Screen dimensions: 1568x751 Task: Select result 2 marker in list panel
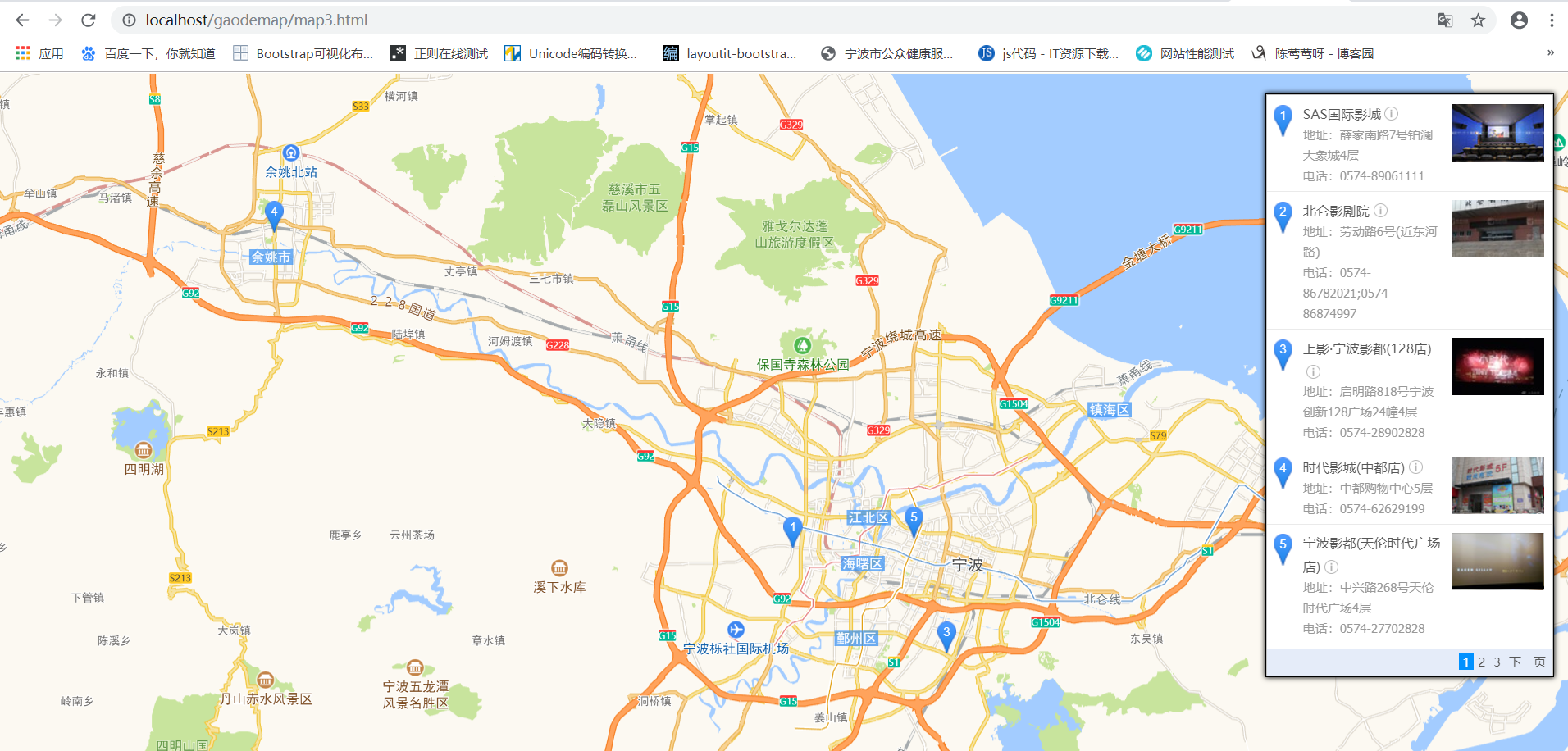click(1283, 216)
